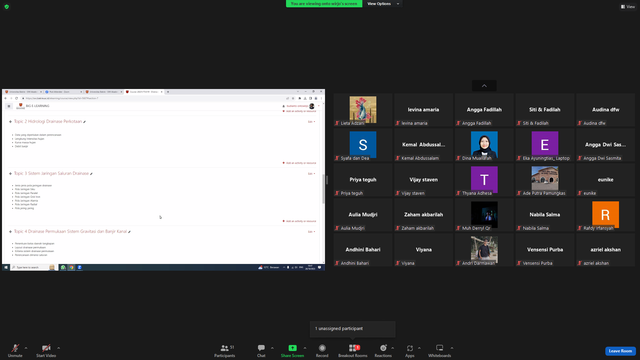The width and height of the screenshot is (640, 360).
Task: Open share options arrow beside Share Screen
Action: pyautogui.click(x=305, y=348)
